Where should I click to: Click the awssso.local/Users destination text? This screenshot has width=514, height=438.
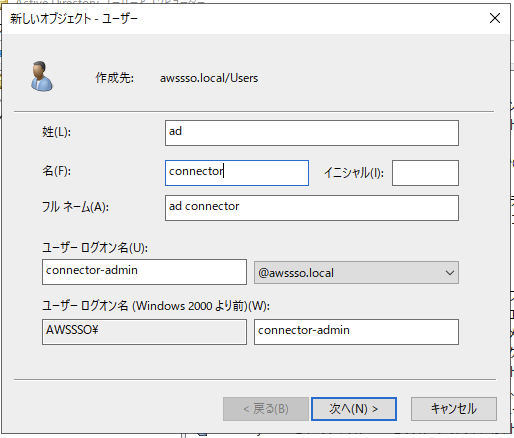coord(209,78)
